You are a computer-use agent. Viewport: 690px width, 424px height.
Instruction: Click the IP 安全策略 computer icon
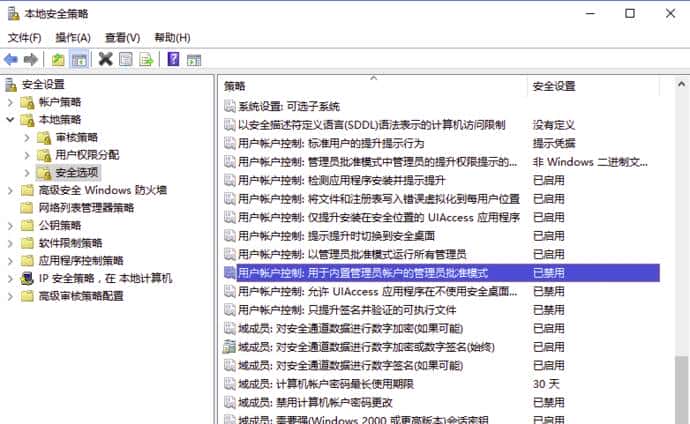click(x=27, y=278)
